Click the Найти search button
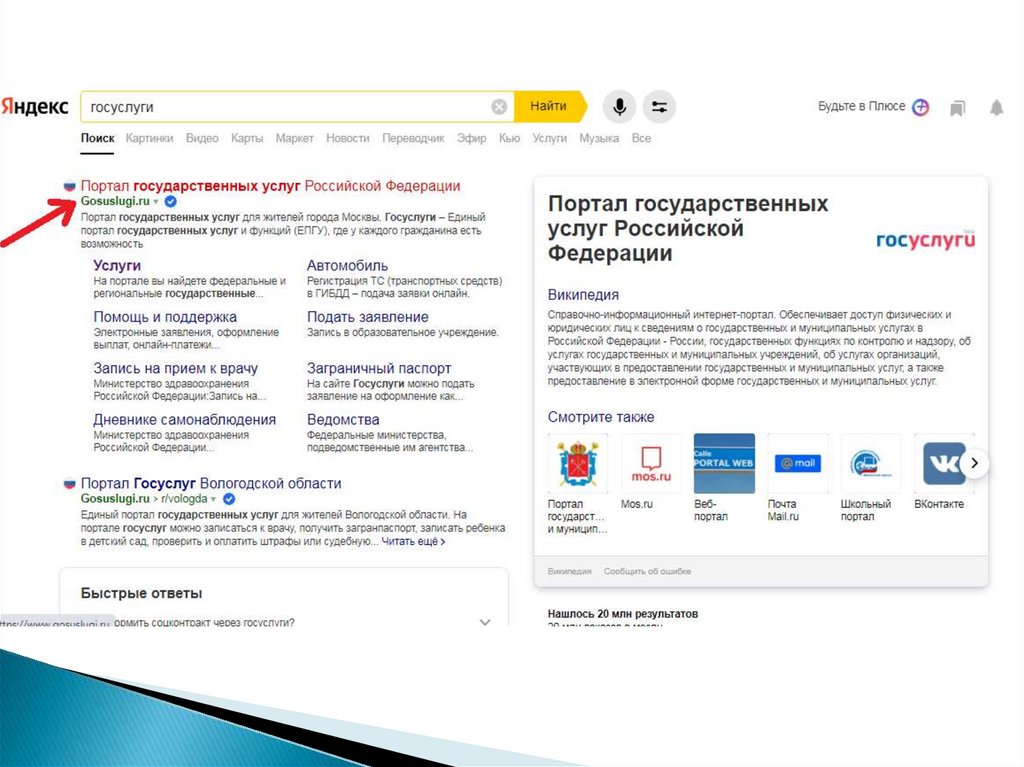1024x767 pixels. (x=550, y=106)
